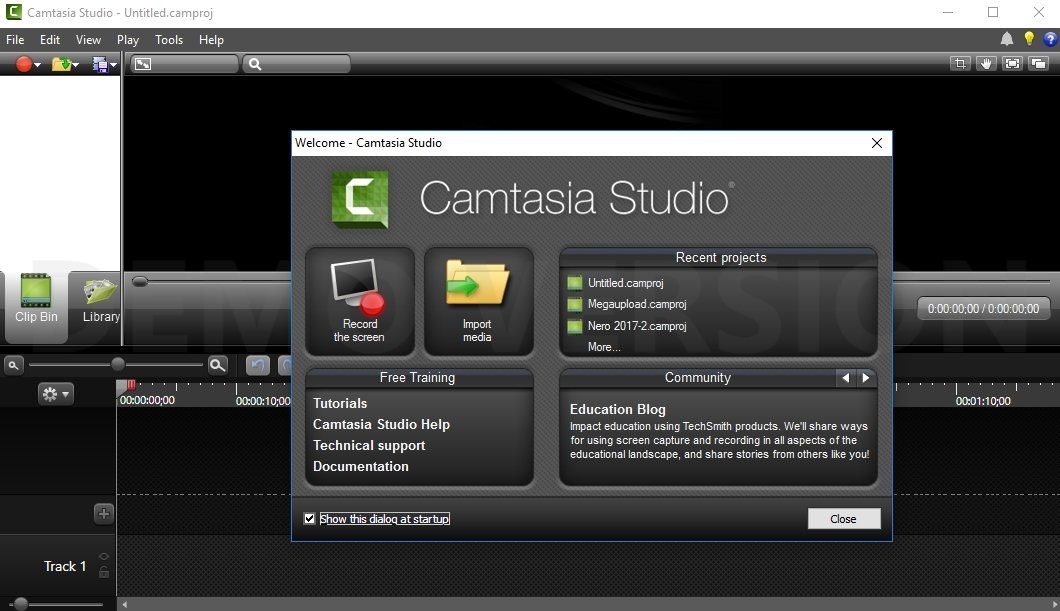Open the Tools menu
This screenshot has height=611, width=1060.
[x=168, y=40]
